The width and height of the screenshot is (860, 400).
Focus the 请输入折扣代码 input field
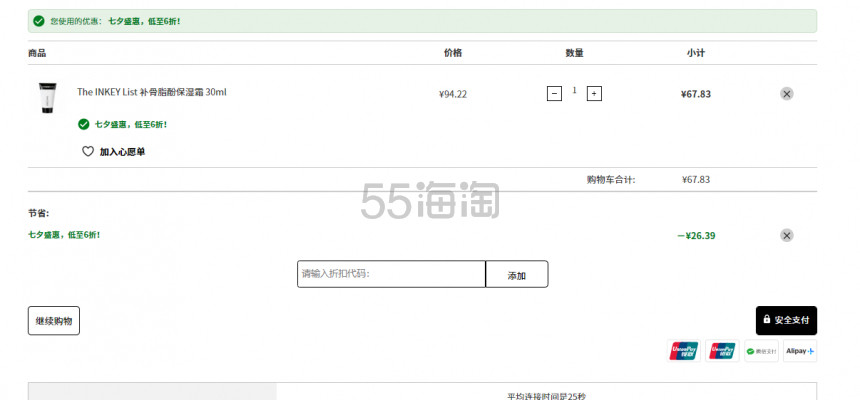pos(391,274)
